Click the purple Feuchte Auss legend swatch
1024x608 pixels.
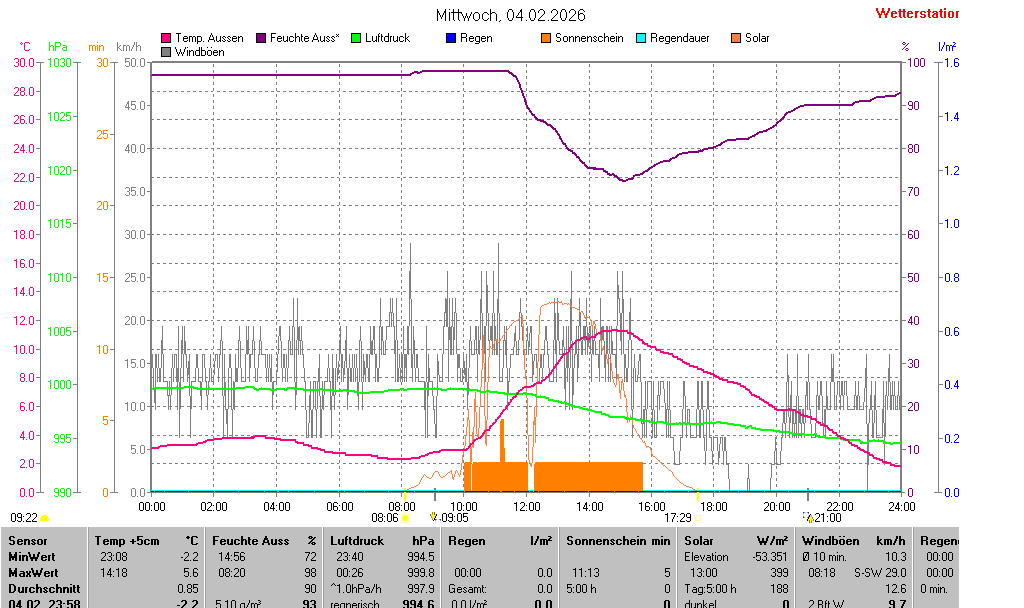[263, 38]
